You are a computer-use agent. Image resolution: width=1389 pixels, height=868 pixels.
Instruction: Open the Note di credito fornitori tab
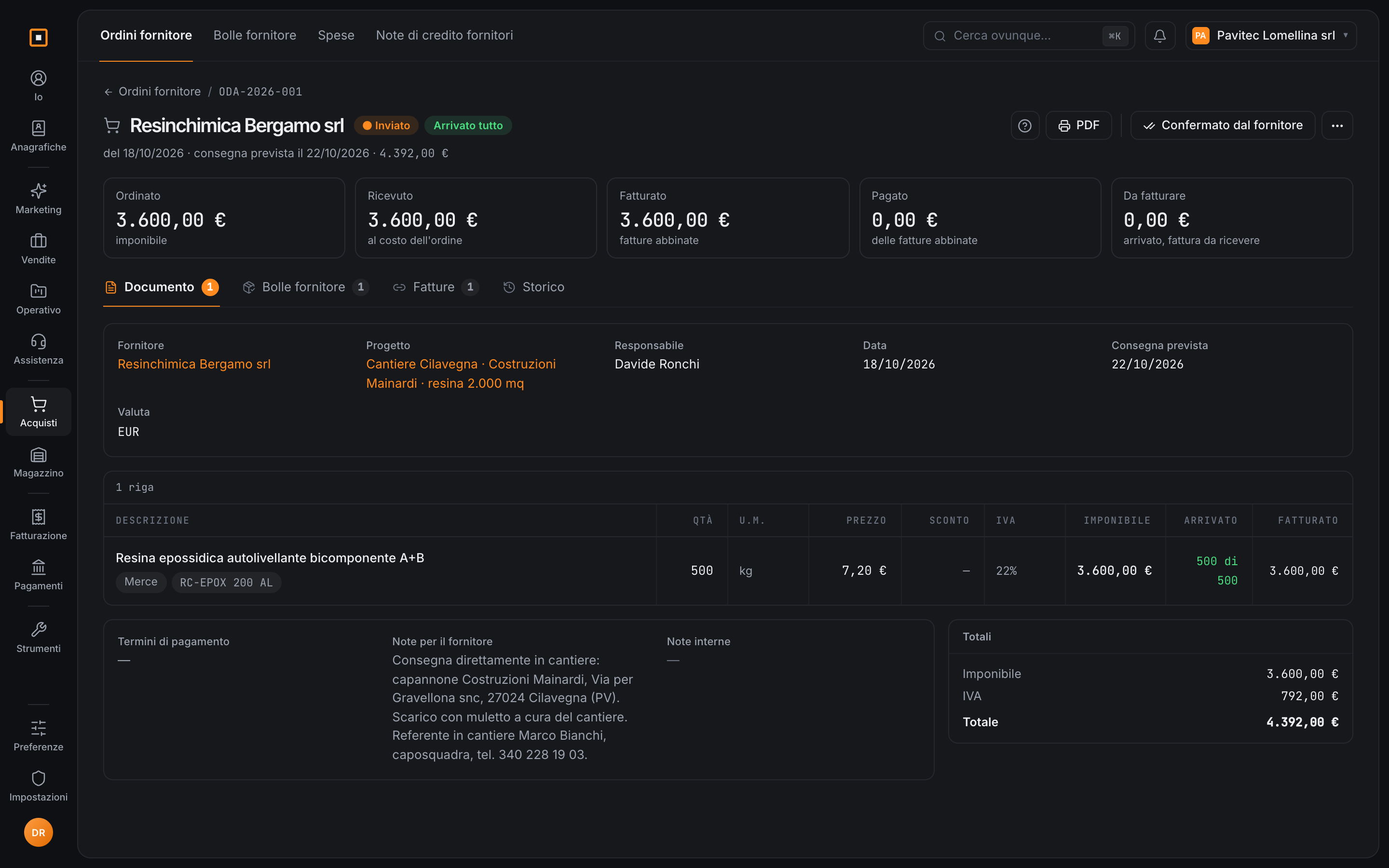coord(444,36)
